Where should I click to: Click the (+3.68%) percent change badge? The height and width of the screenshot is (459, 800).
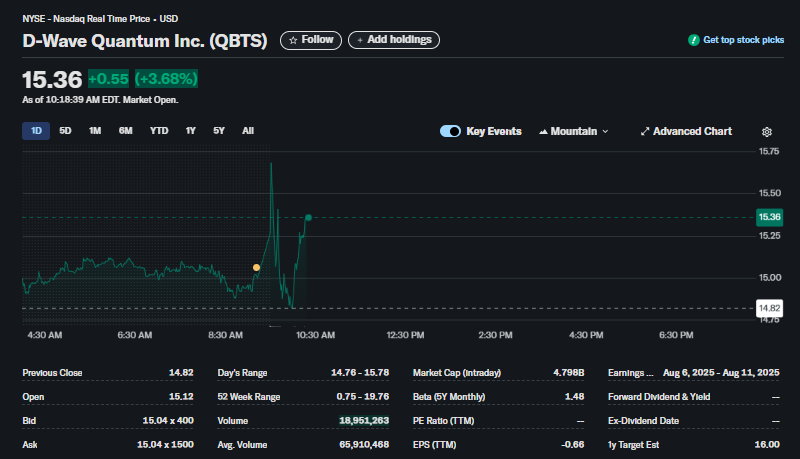[x=166, y=79]
